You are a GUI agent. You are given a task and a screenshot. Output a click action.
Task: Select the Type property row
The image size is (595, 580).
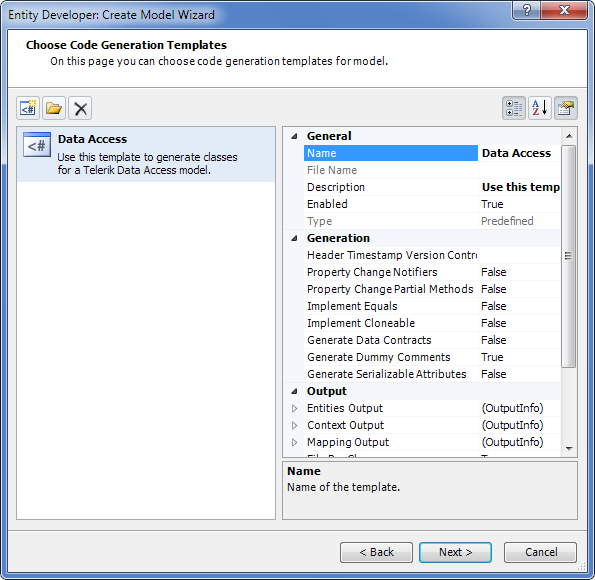coord(391,221)
